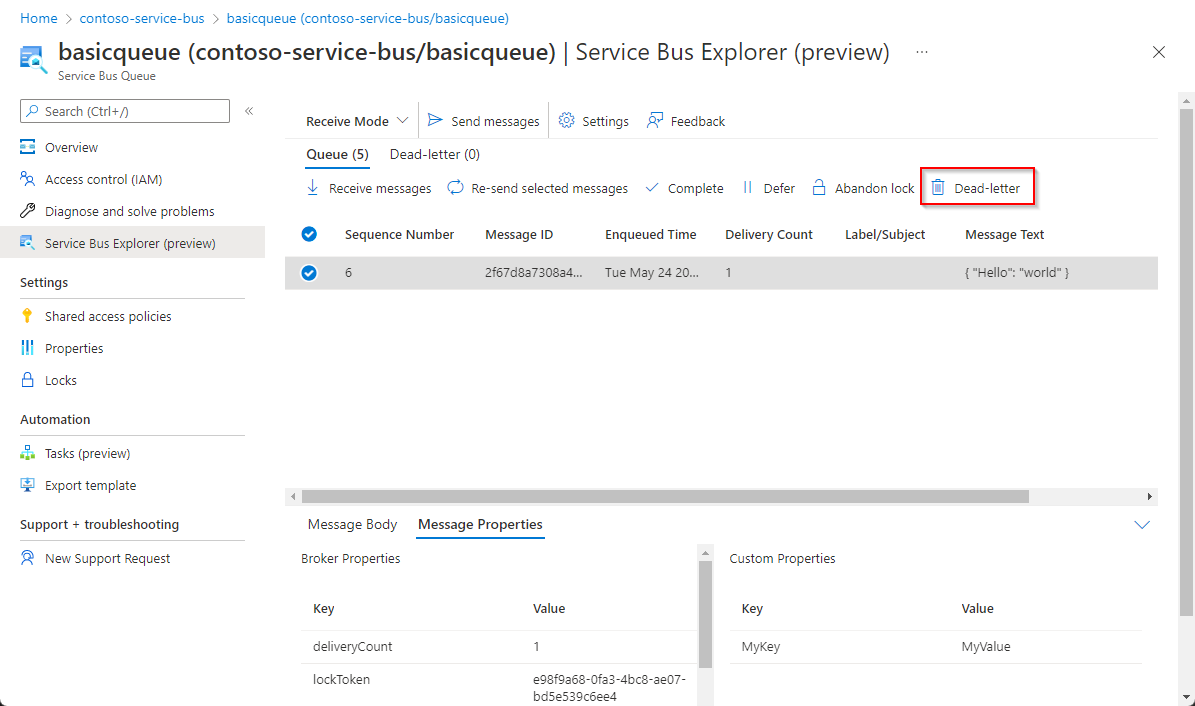Sort by the Sequence Number column header
1195x706 pixels.
tap(399, 235)
